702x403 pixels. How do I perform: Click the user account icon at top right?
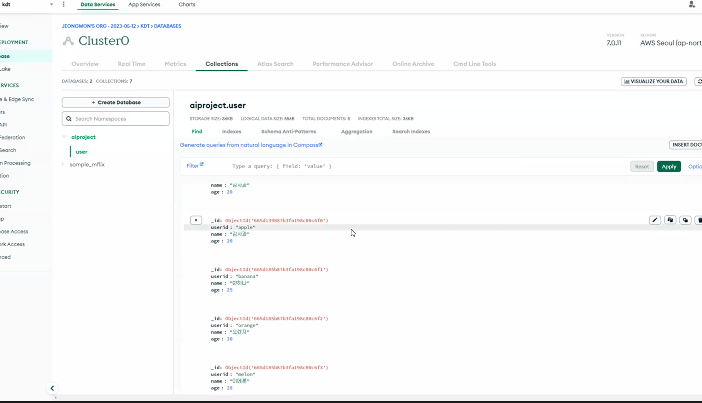click(x=692, y=4)
